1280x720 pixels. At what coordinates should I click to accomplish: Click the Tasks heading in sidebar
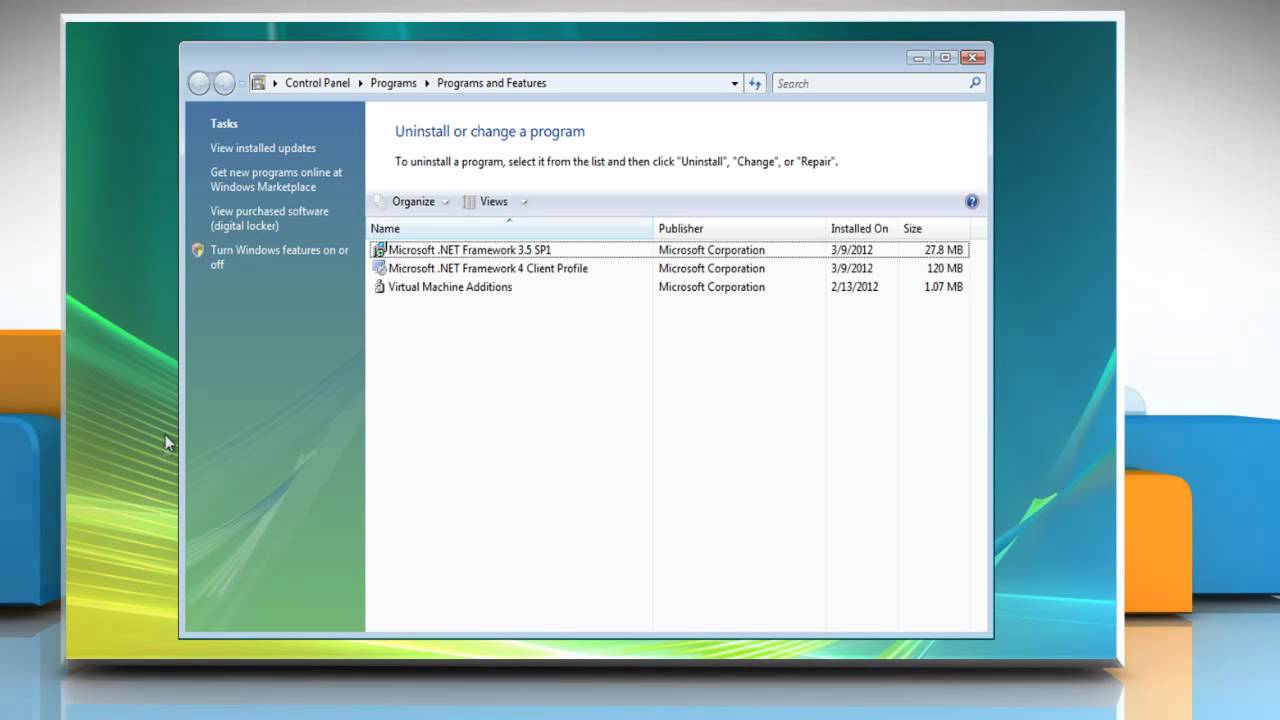point(224,124)
